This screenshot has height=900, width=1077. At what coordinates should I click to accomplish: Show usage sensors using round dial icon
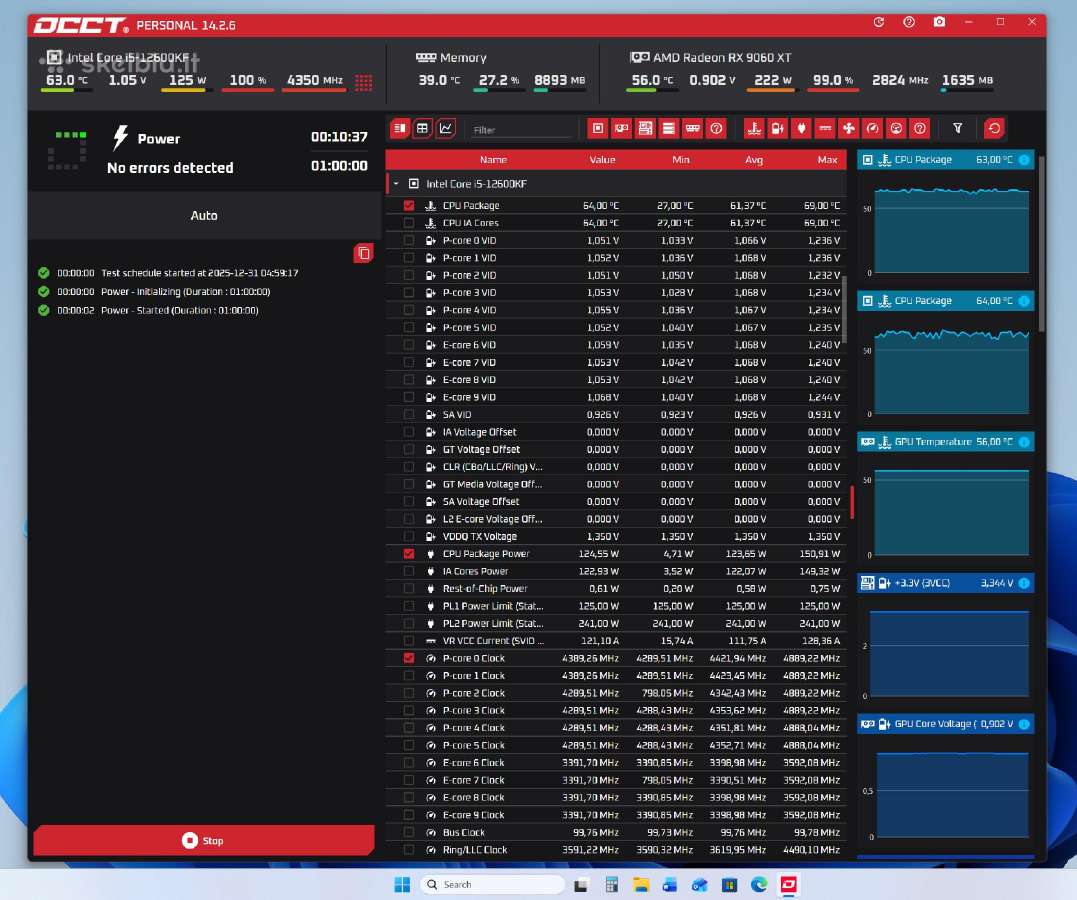[x=896, y=128]
